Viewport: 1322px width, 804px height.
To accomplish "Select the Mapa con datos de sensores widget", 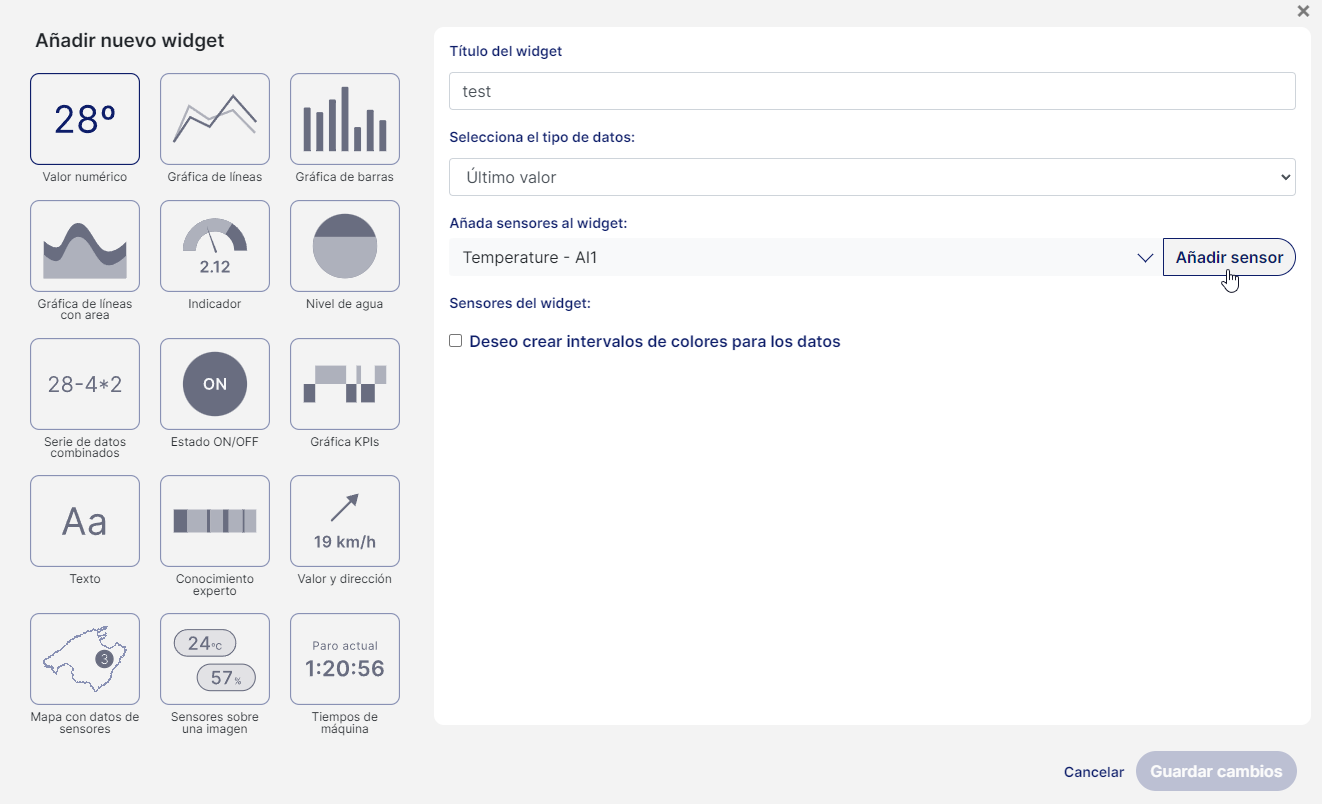I will tap(85, 659).
